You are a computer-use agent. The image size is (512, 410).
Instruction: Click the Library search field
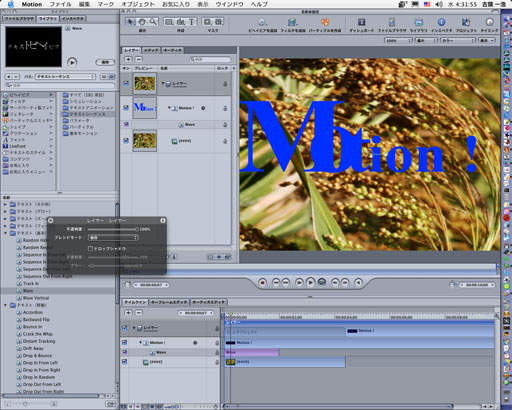pos(60,86)
